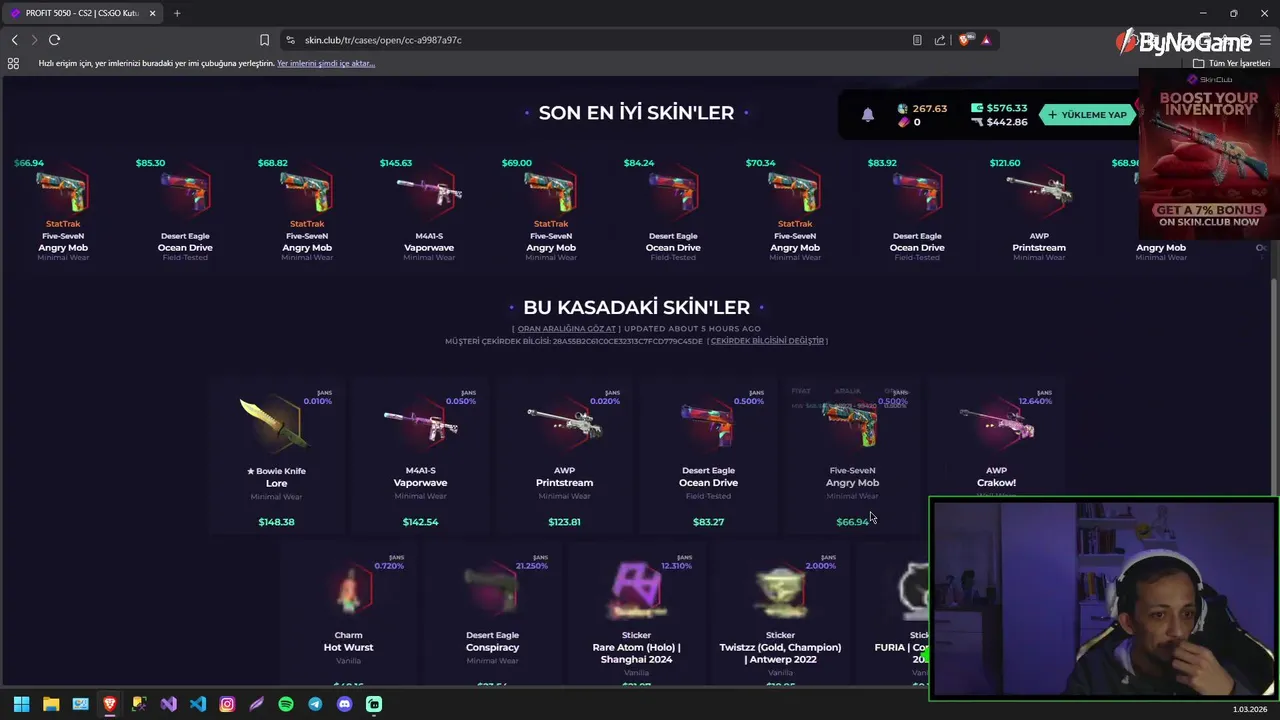Open reader mode icon in address bar
The image size is (1280, 720).
[x=917, y=40]
